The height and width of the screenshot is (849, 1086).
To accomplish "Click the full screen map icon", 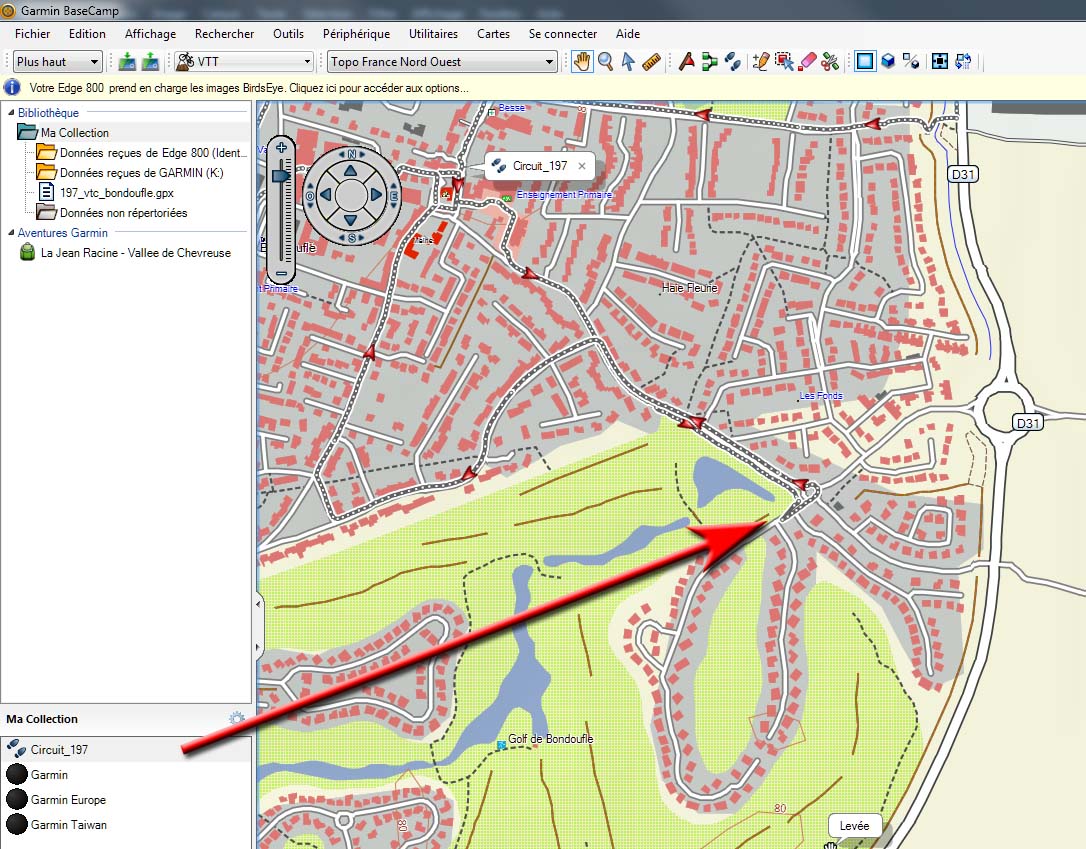I will 939,62.
